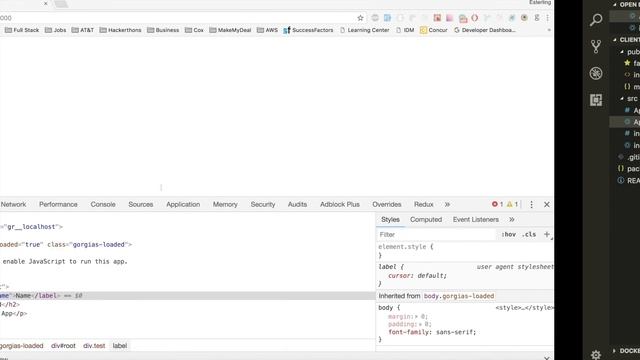Add a new style rule with plus

547,234
